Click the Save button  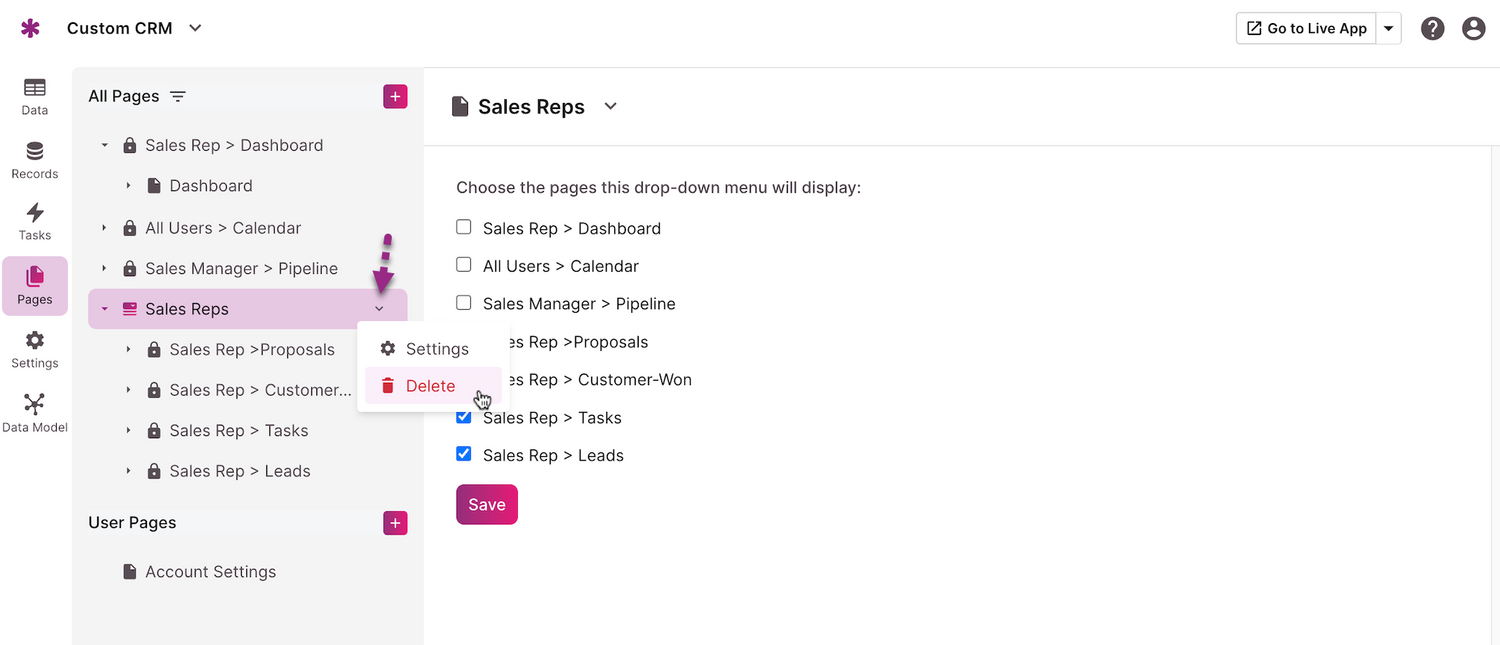[x=487, y=504]
